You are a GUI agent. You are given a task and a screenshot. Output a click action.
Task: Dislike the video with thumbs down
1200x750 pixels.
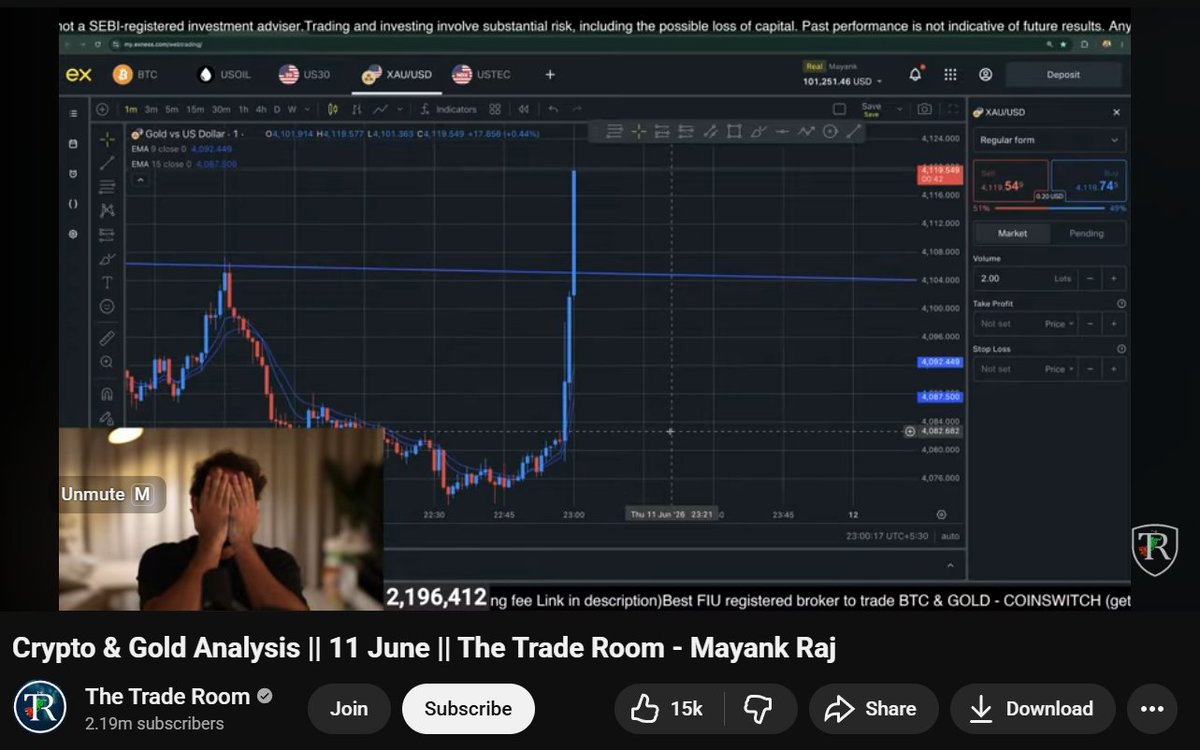click(x=758, y=708)
